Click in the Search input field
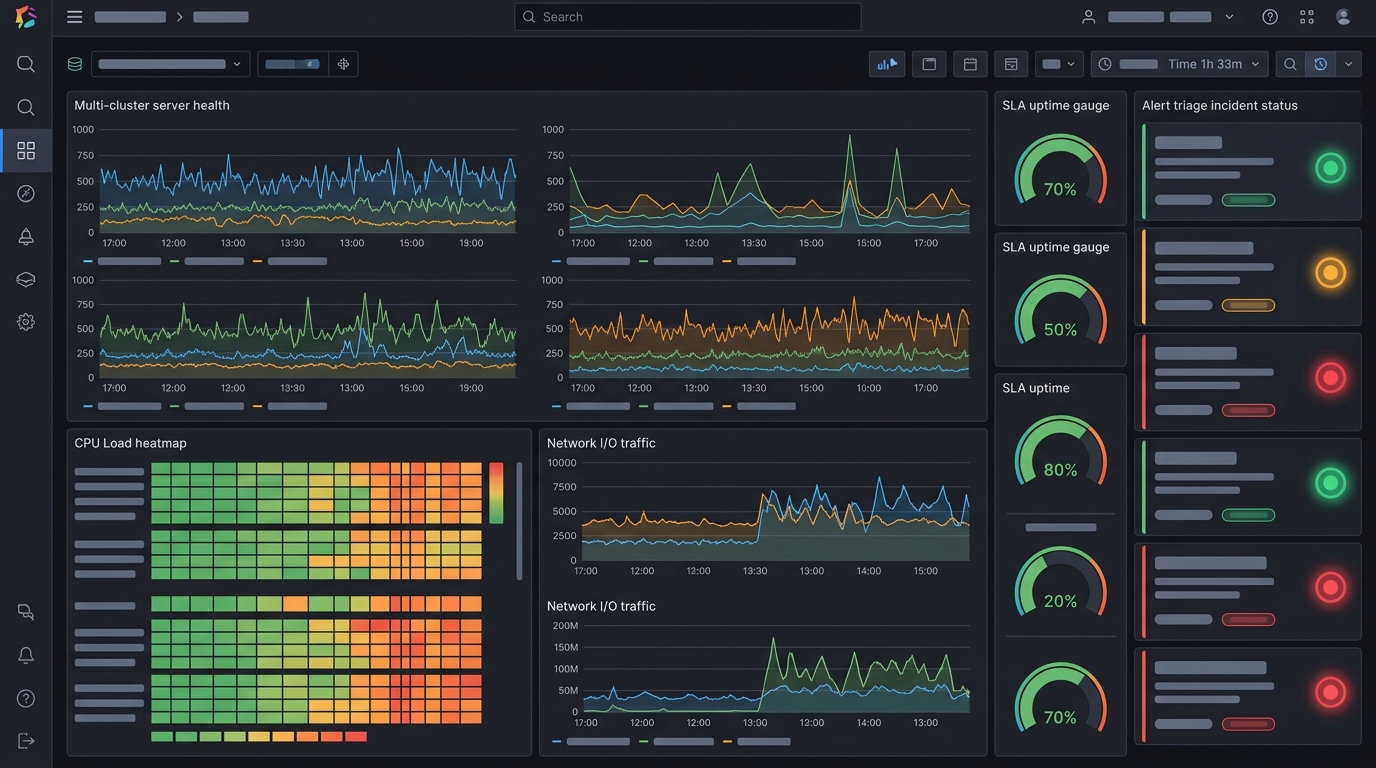Viewport: 1376px width, 768px height. click(x=687, y=17)
